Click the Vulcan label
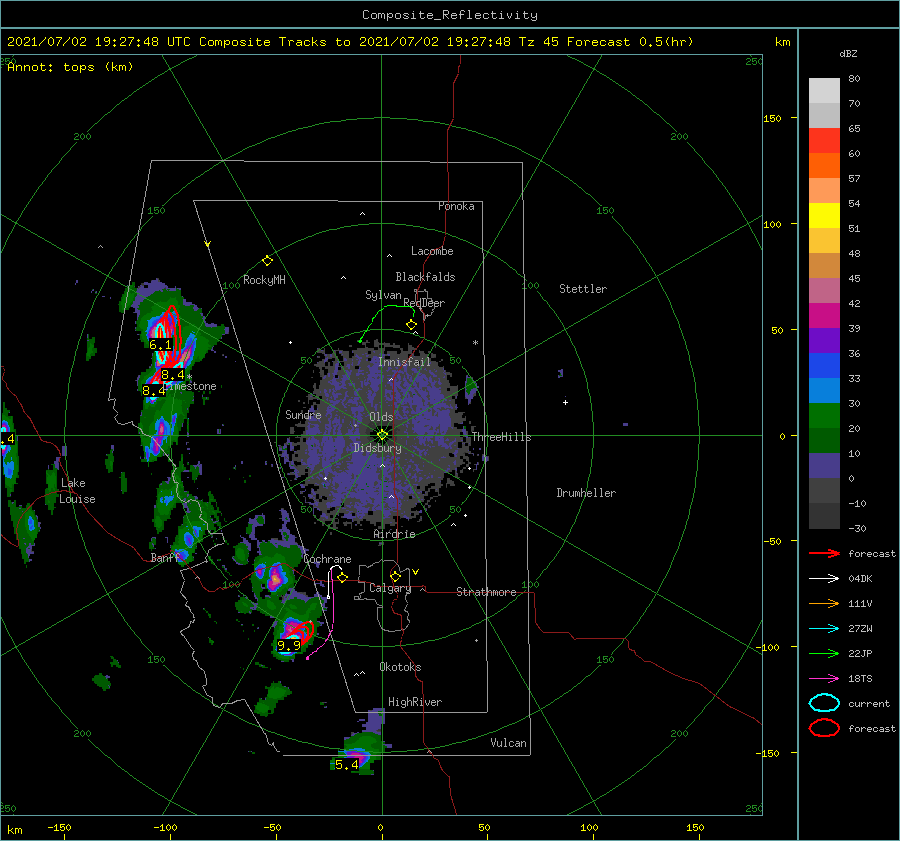 [x=508, y=743]
